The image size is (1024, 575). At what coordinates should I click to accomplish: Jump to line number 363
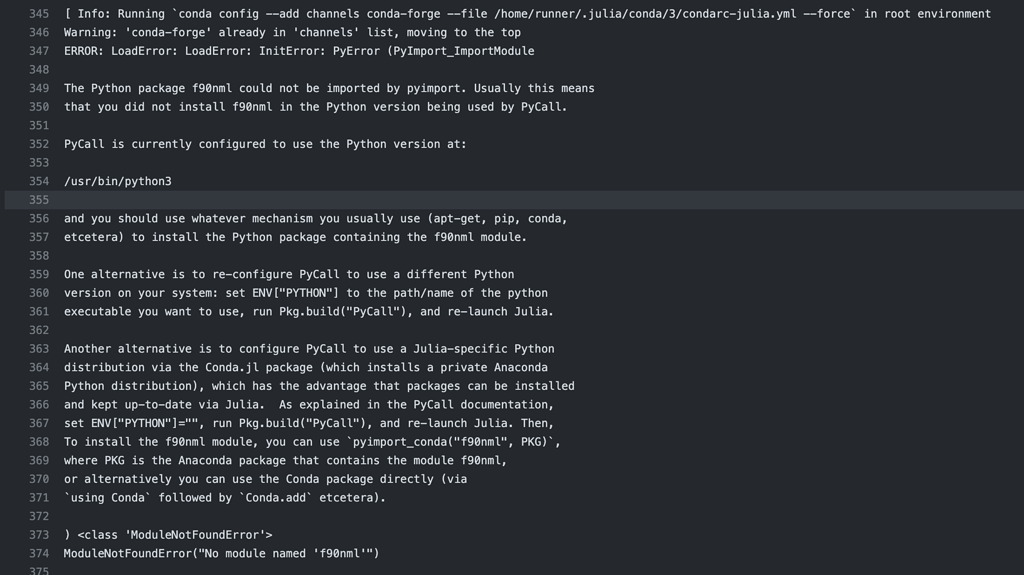[38, 349]
